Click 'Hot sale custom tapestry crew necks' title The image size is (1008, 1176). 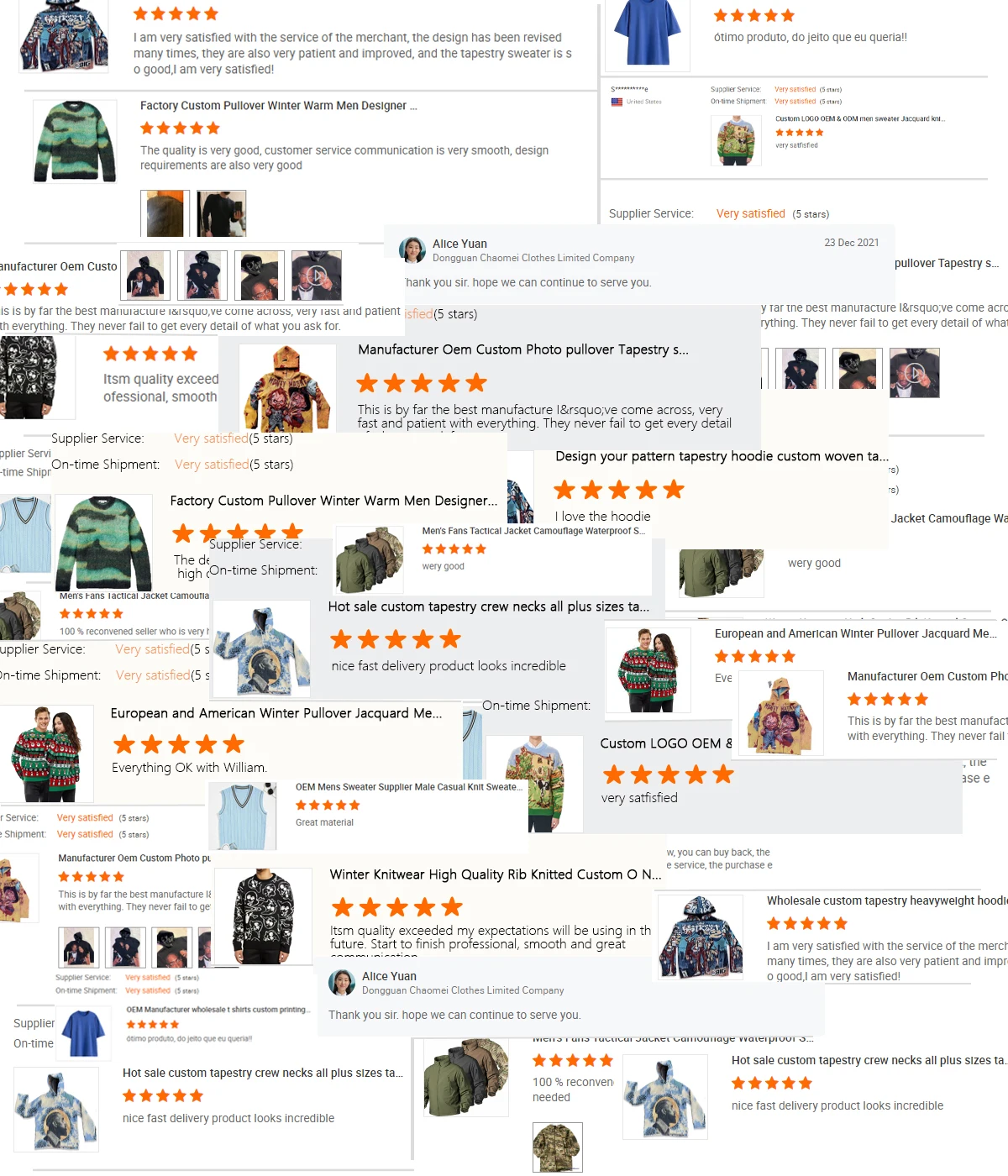488,606
